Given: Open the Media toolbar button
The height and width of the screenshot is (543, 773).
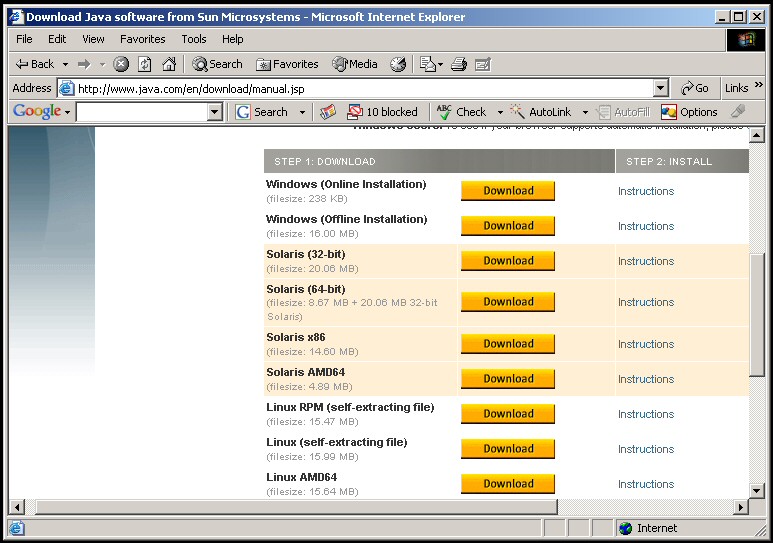Looking at the screenshot, I should (354, 64).
